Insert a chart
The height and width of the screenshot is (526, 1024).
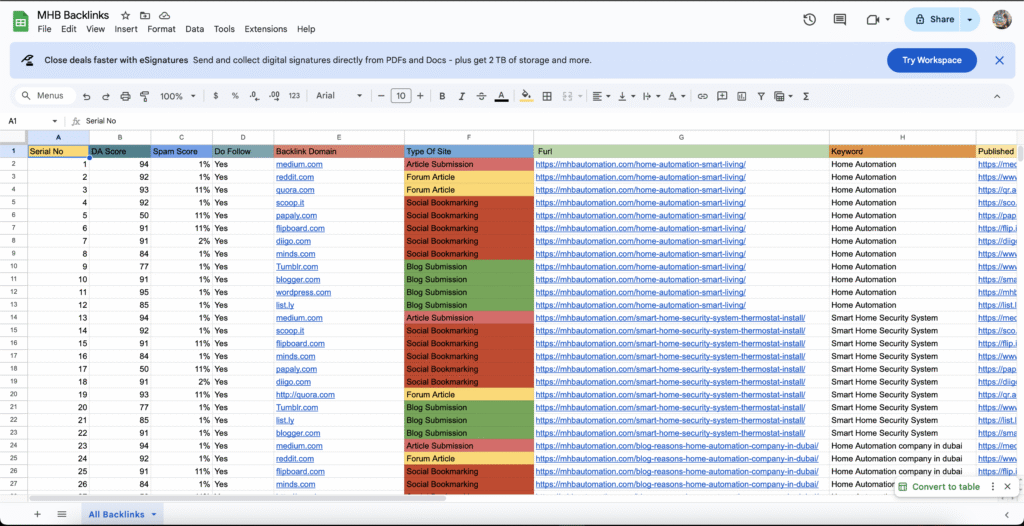pos(742,96)
